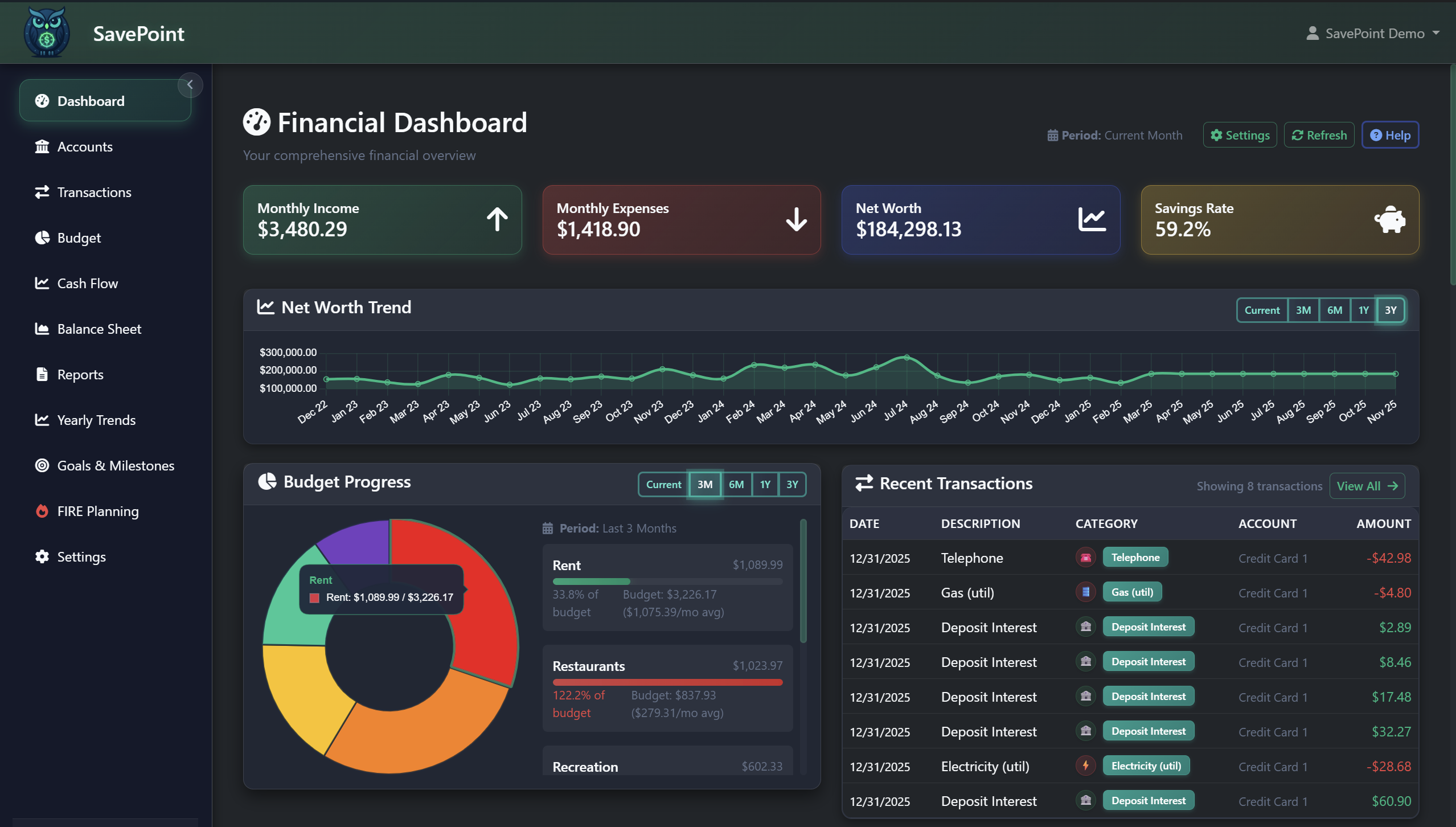Switch to Balance Sheet section
Image resolution: width=1456 pixels, height=827 pixels.
click(42, 329)
